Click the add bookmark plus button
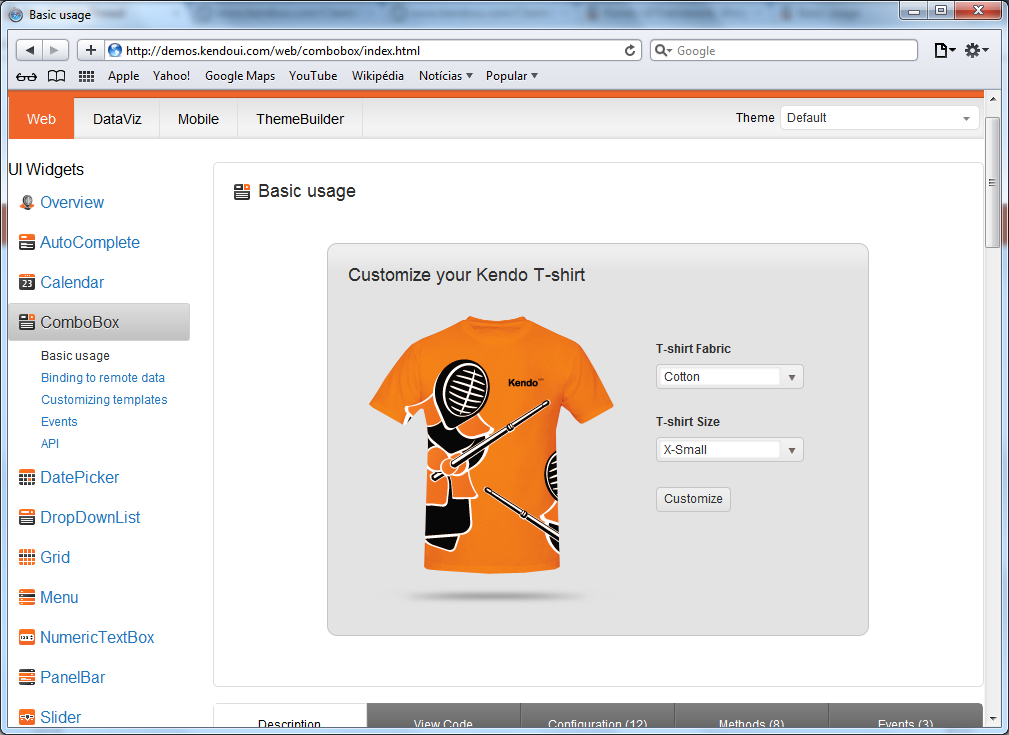 (x=91, y=50)
